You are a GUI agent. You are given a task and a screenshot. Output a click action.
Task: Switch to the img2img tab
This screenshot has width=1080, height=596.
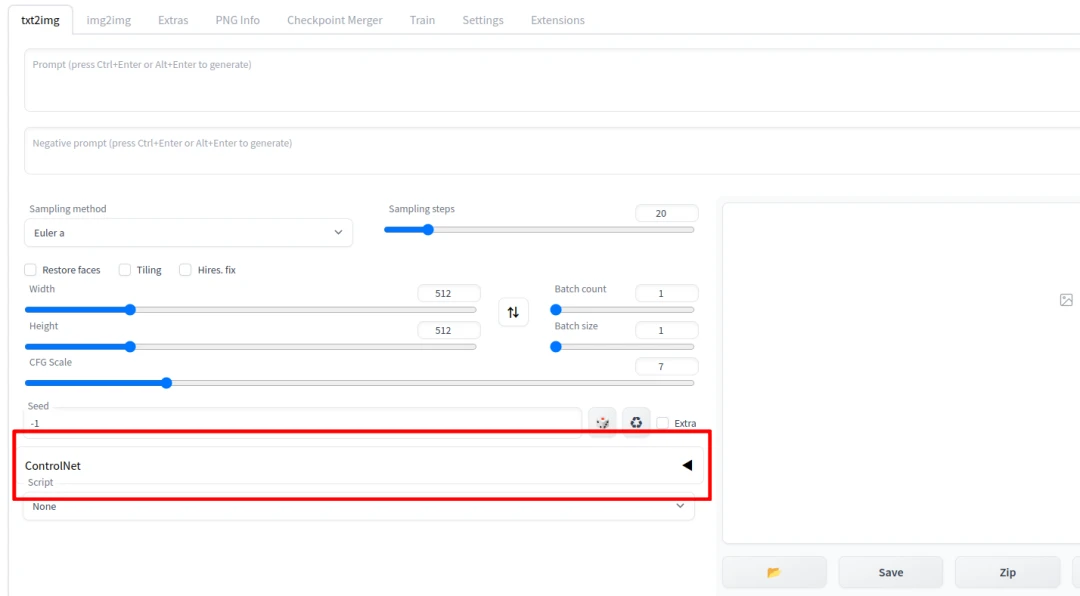pyautogui.click(x=109, y=20)
